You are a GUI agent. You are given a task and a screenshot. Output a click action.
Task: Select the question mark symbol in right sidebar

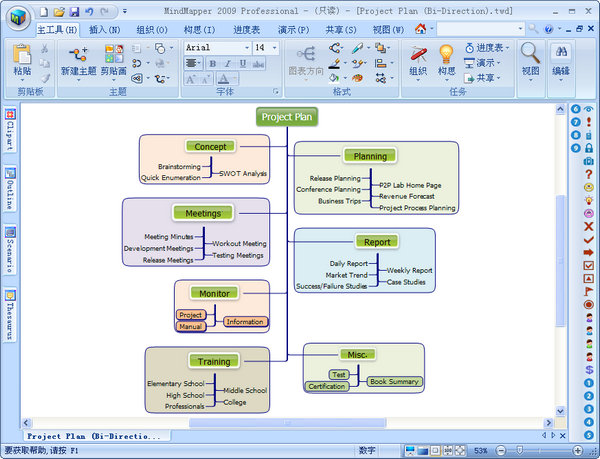click(589, 174)
